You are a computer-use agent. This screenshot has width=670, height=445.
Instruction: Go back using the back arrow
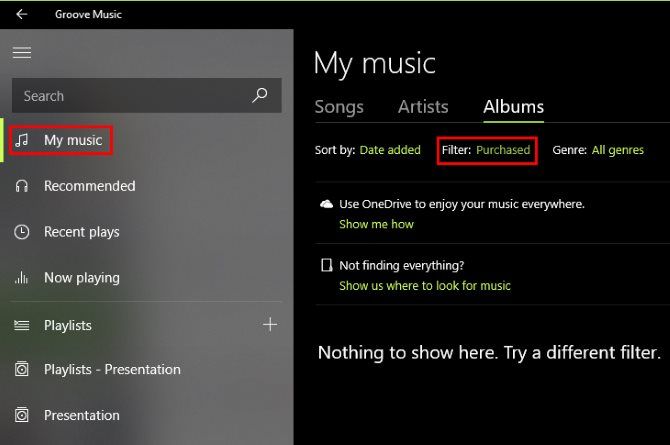pyautogui.click(x=21, y=14)
